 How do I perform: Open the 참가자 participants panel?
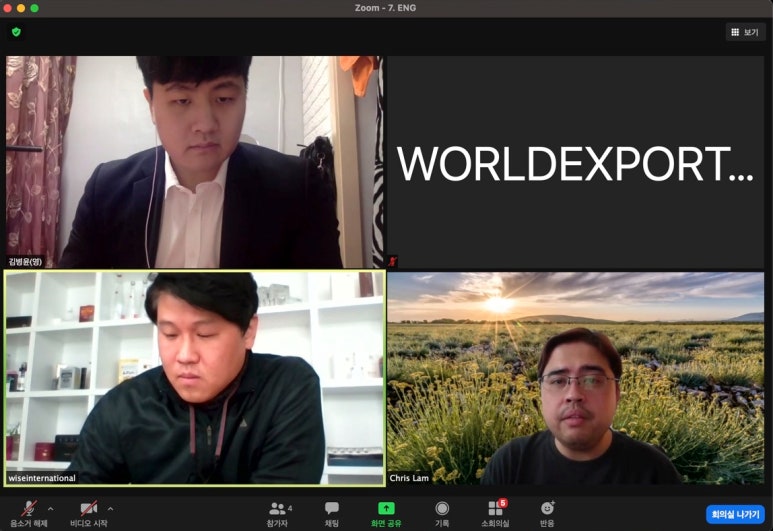pyautogui.click(x=278, y=513)
